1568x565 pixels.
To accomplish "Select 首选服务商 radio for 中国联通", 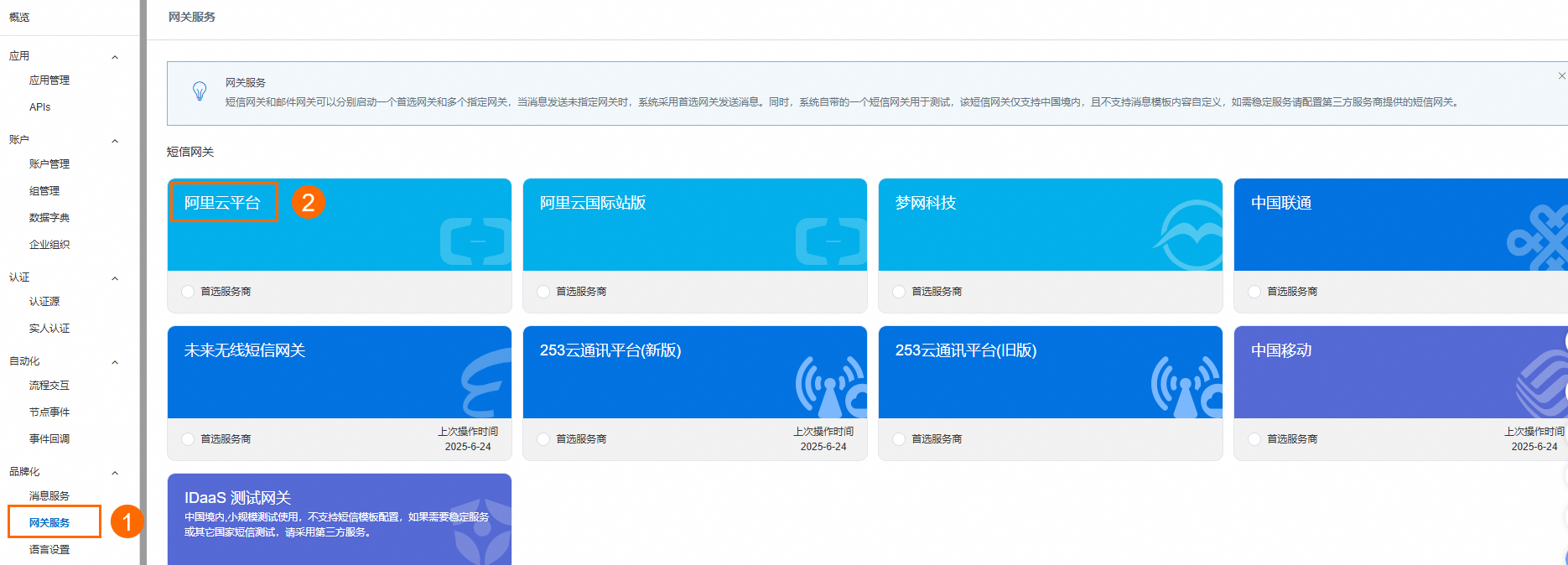I will [x=1254, y=292].
